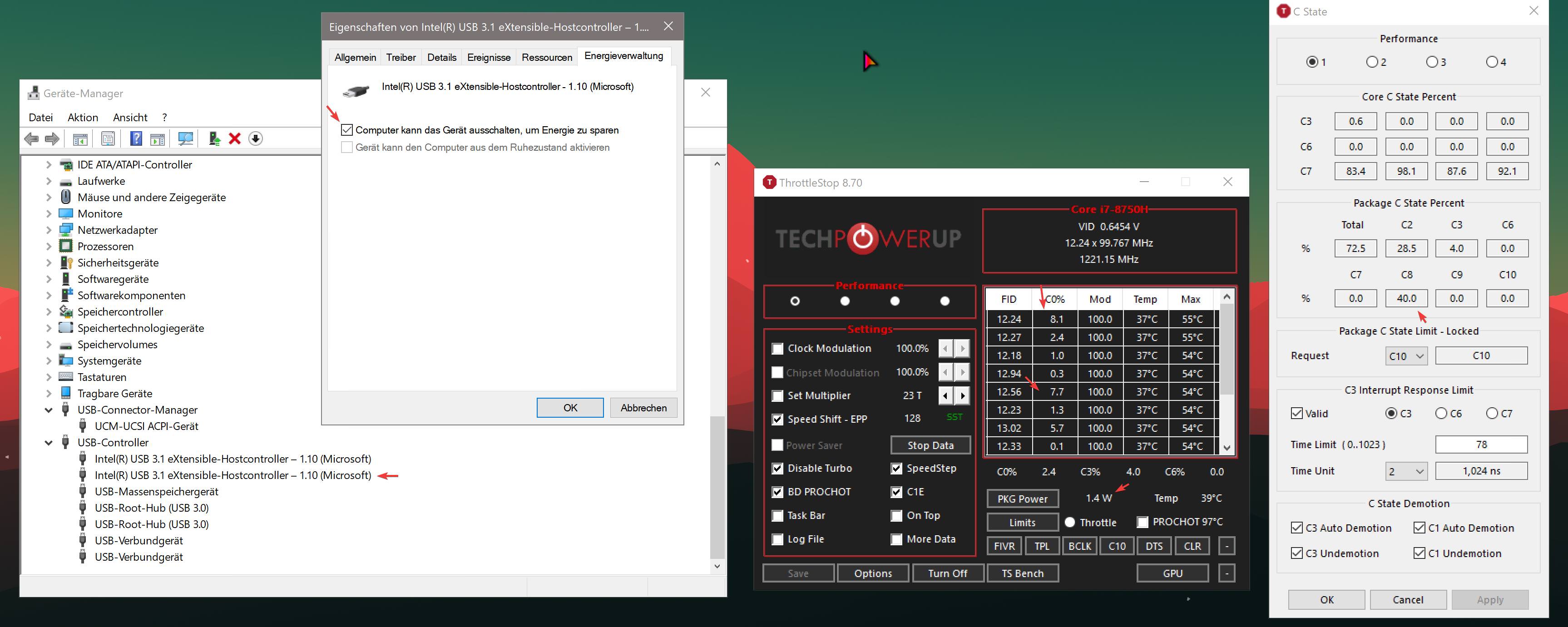Expand the Softwaregeräte node

click(x=49, y=279)
